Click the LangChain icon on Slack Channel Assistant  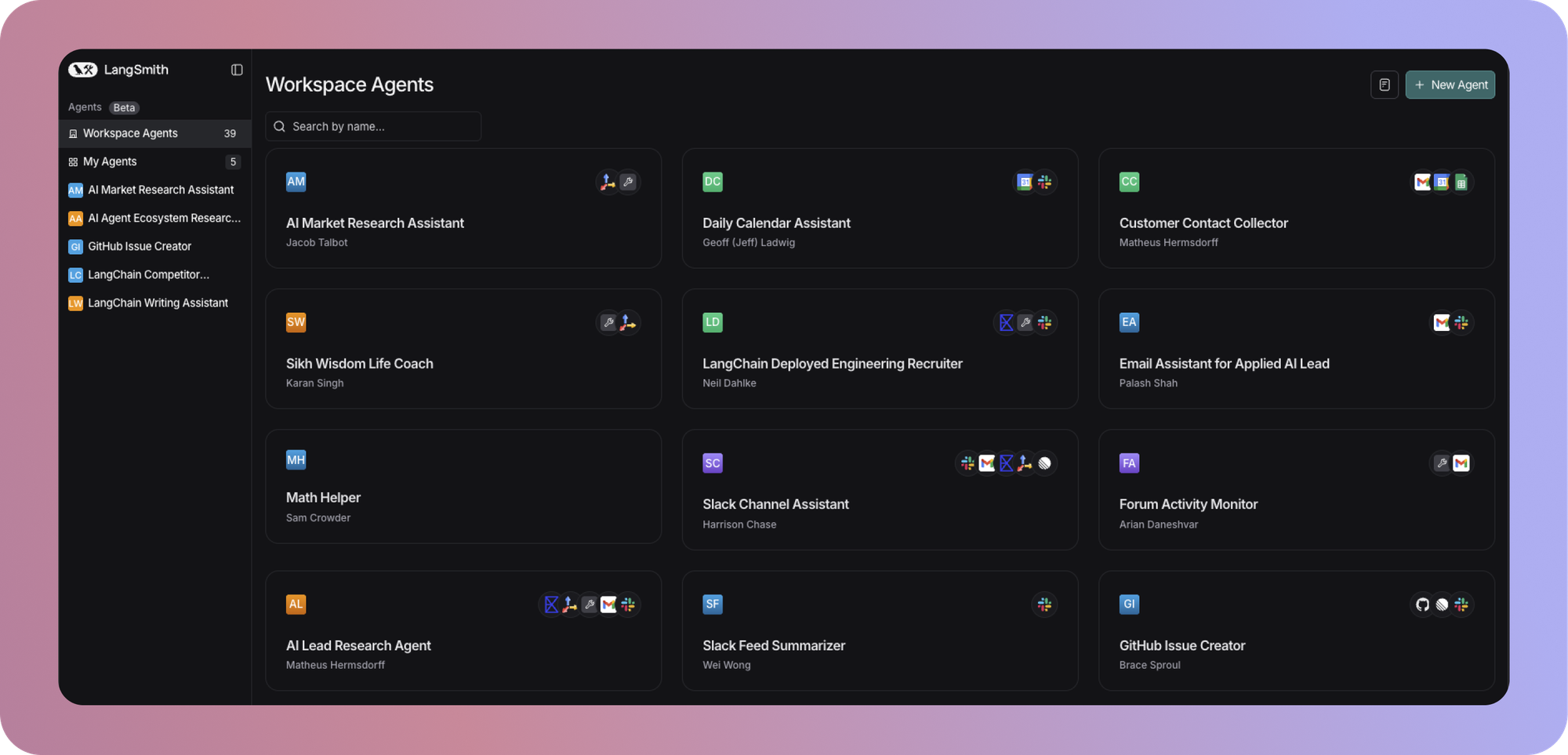tap(1006, 463)
